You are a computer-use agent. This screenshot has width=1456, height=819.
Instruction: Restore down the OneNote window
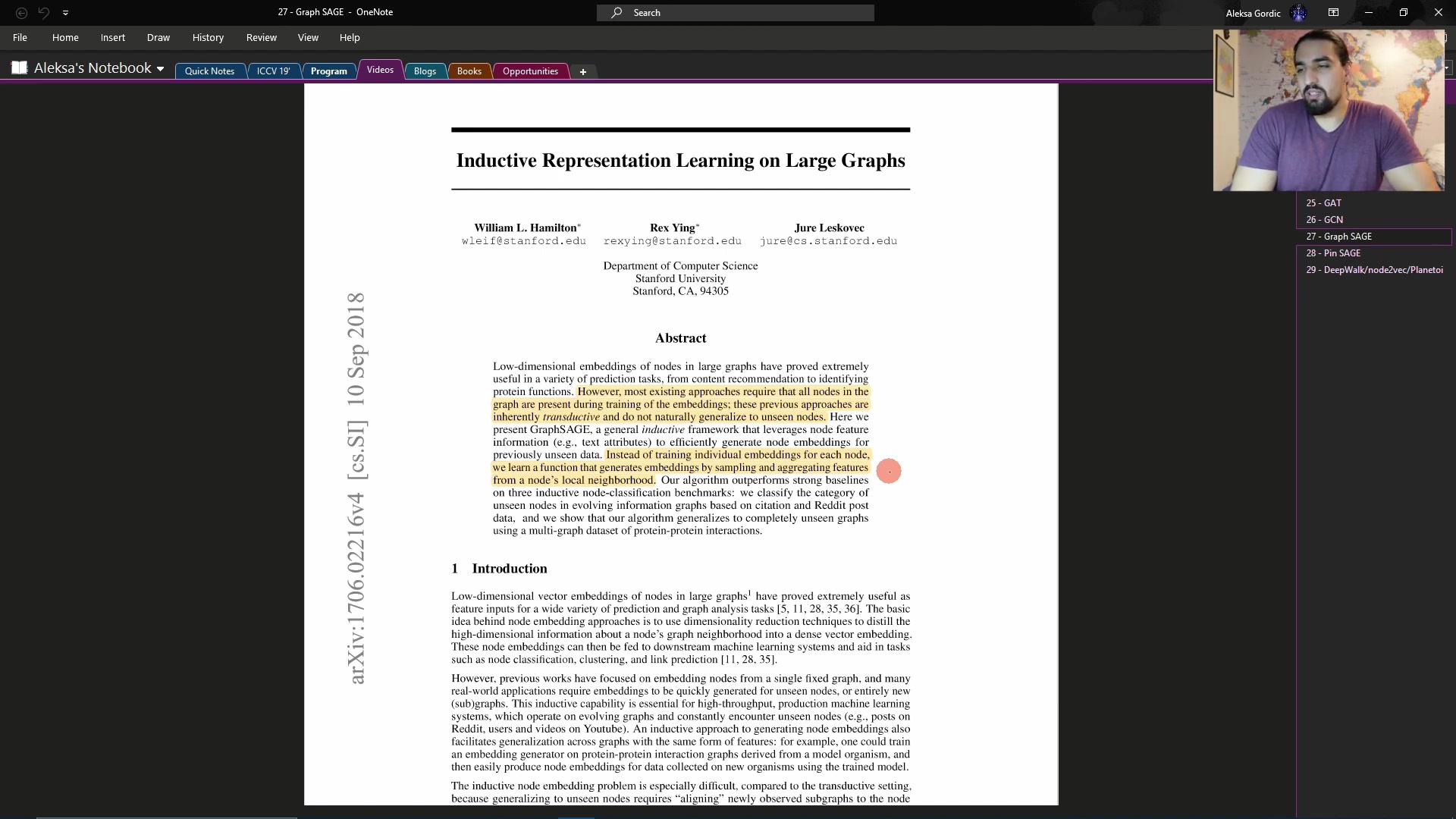1403,13
